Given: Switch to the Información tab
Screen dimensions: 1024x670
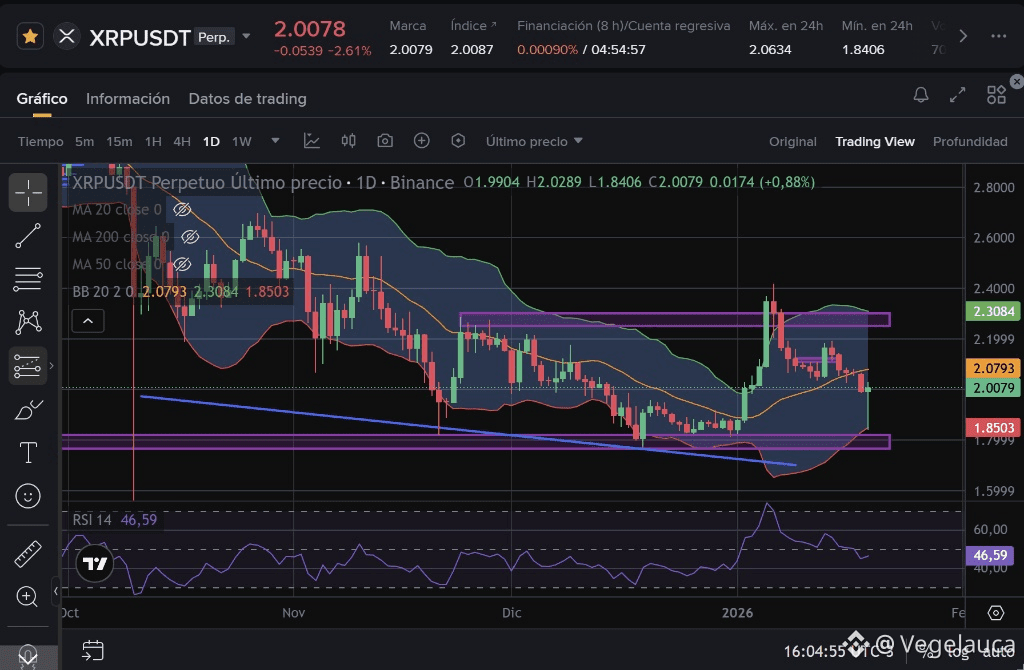Looking at the screenshot, I should click(x=128, y=98).
